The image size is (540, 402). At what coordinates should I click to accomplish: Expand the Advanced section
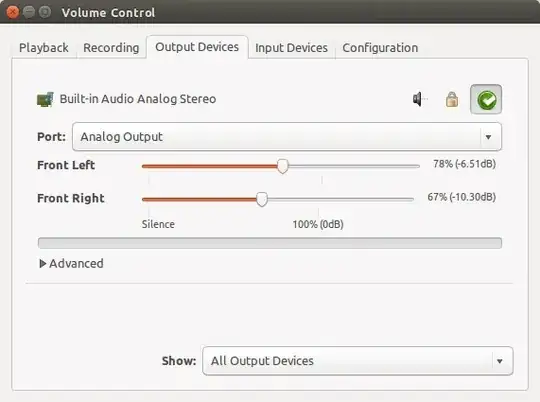[71, 264]
